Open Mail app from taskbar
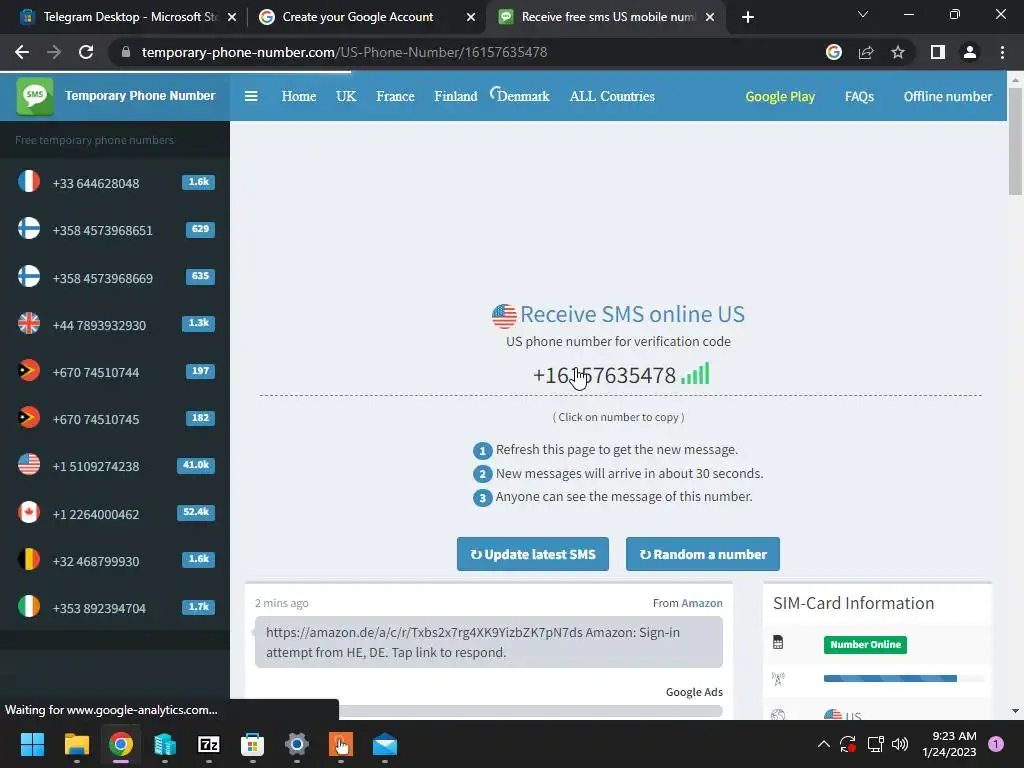Image resolution: width=1024 pixels, height=768 pixels. (x=385, y=744)
